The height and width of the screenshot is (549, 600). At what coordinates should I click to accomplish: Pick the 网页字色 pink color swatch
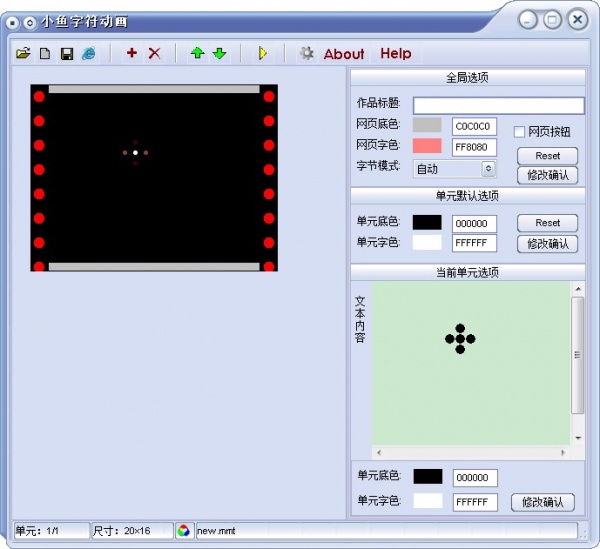click(427, 146)
